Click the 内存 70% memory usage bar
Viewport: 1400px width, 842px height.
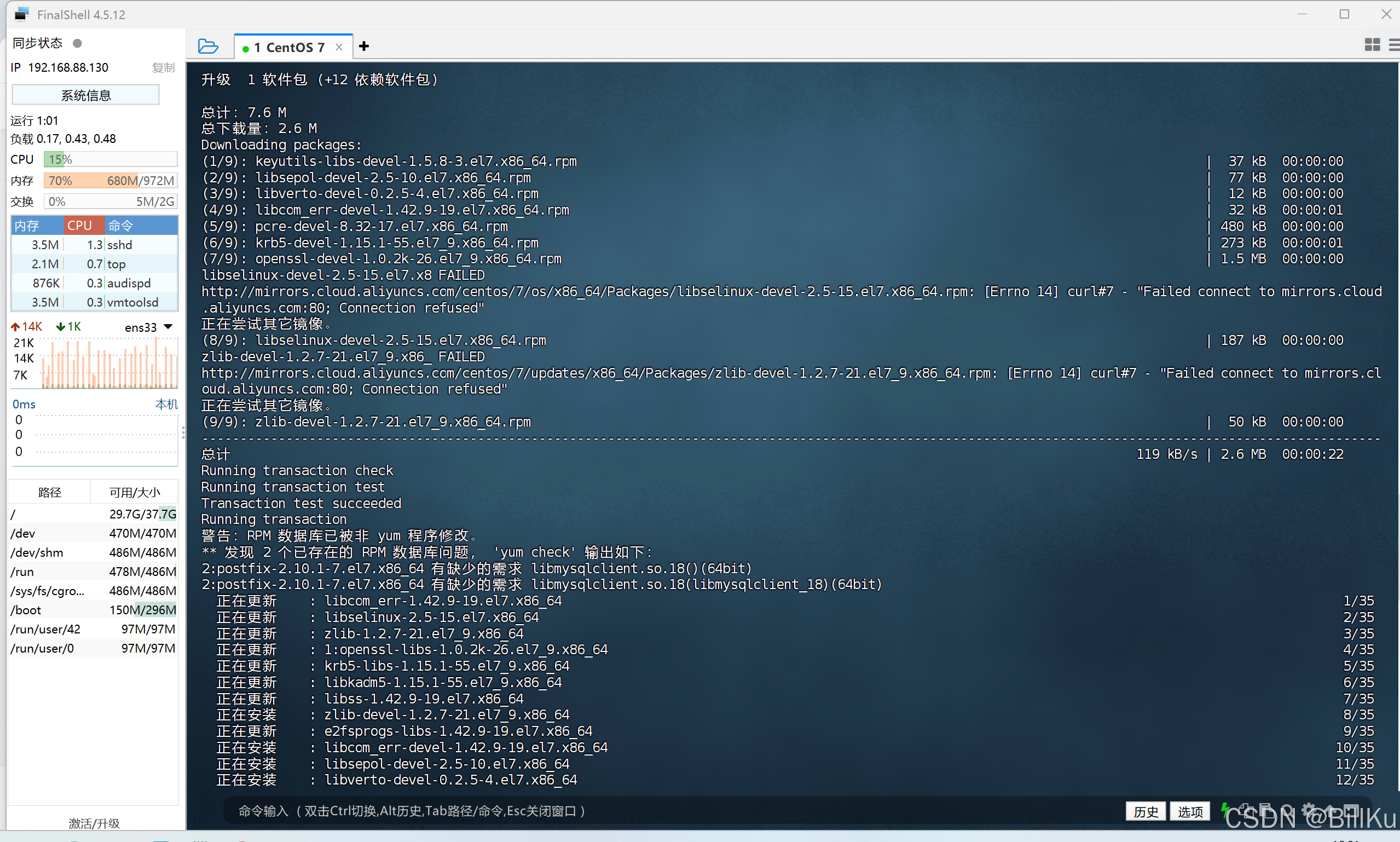tap(111, 181)
